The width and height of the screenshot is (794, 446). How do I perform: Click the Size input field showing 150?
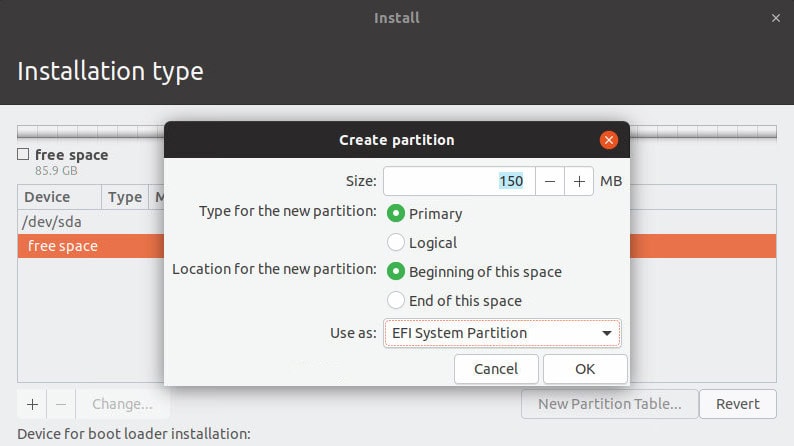459,181
